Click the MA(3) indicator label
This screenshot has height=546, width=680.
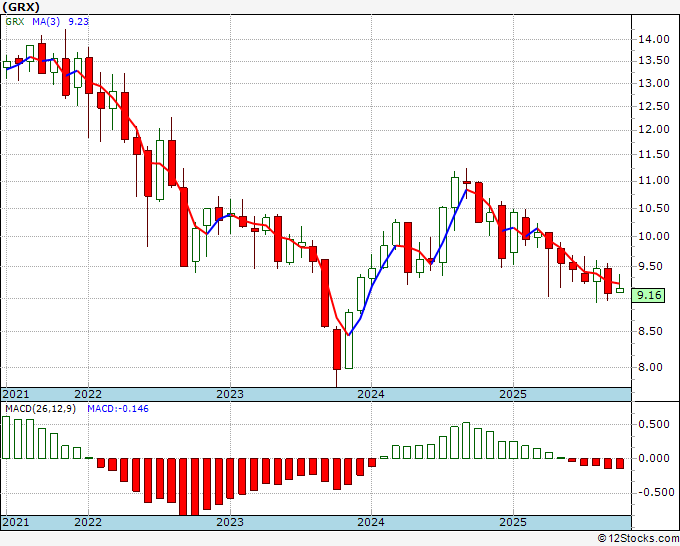(46, 21)
